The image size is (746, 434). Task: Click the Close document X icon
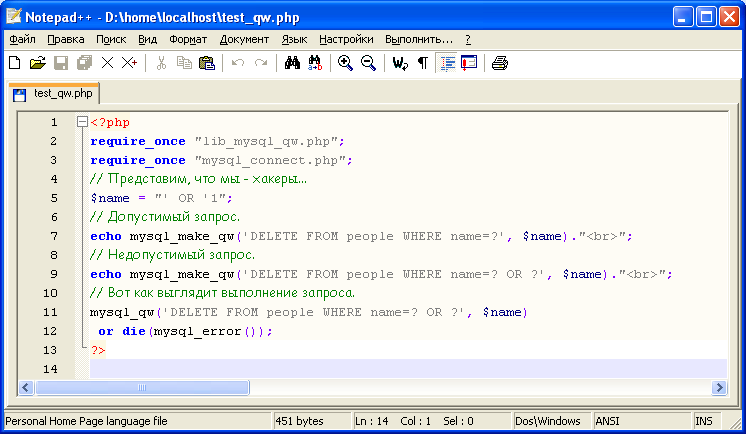[x=107, y=63]
